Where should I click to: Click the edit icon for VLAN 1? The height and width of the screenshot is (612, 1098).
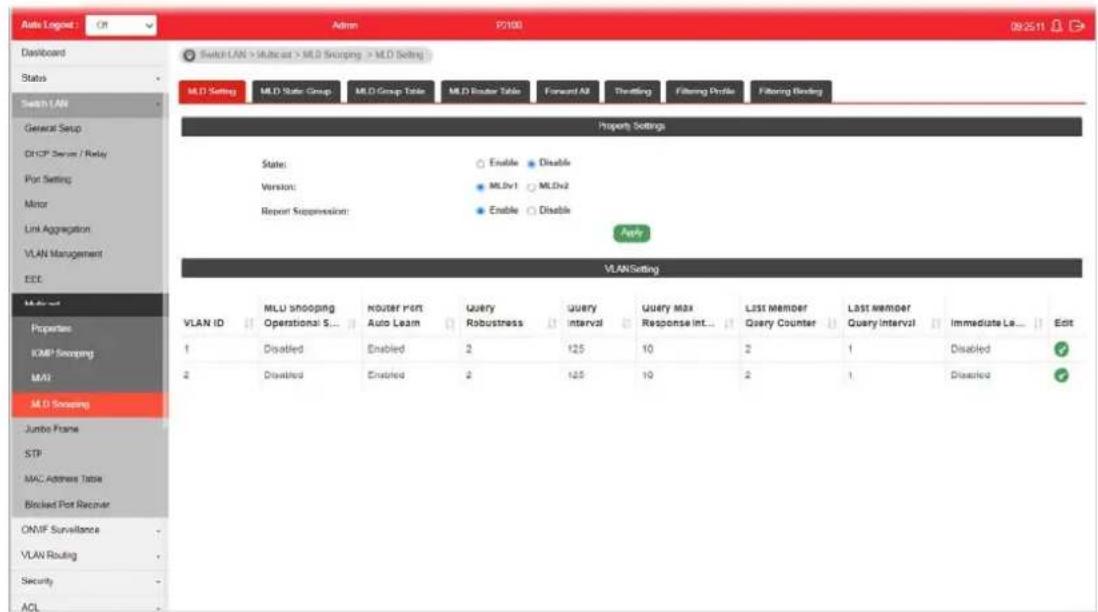[x=1061, y=349]
